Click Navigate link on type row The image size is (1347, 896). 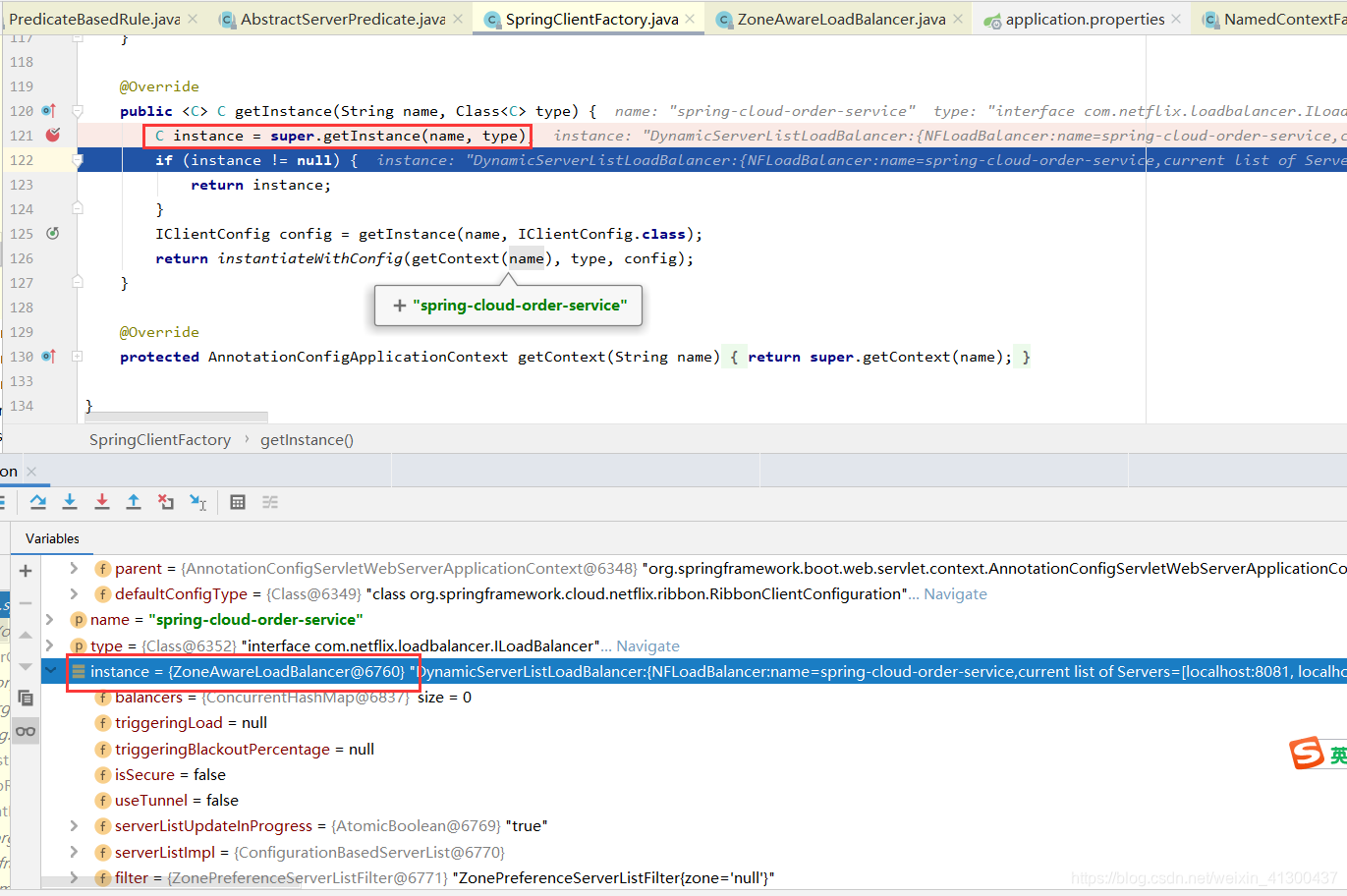click(x=647, y=646)
